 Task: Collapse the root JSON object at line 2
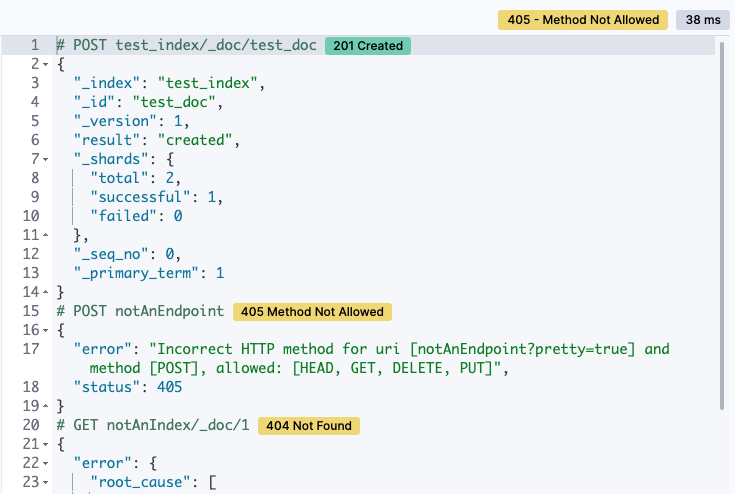46,64
